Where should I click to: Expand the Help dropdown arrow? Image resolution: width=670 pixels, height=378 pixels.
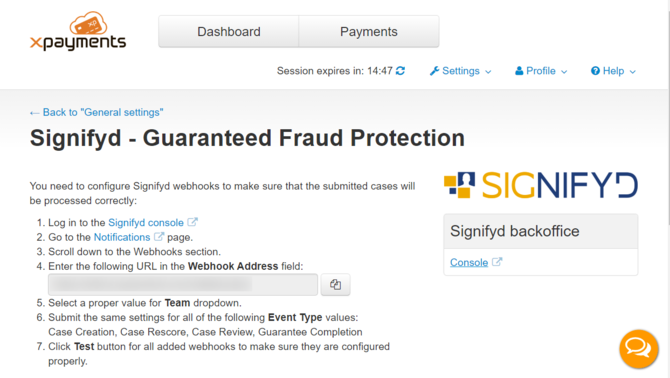pos(633,72)
